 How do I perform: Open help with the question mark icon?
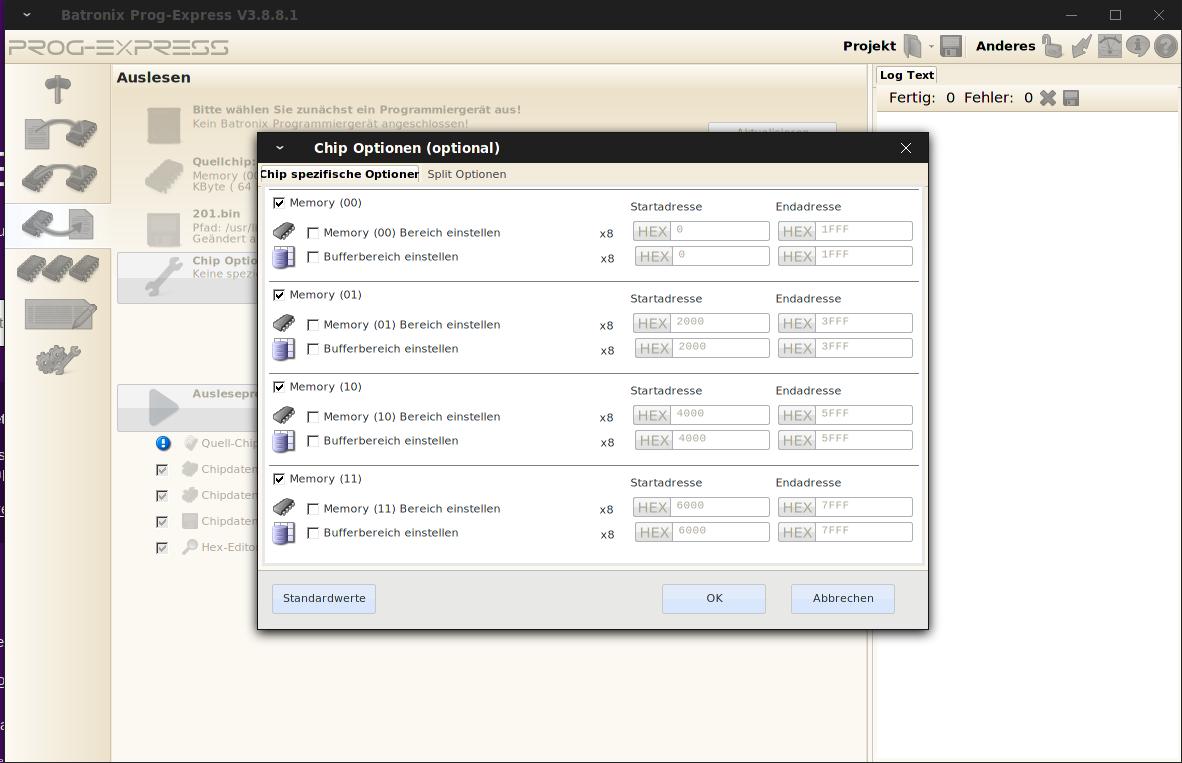1165,46
